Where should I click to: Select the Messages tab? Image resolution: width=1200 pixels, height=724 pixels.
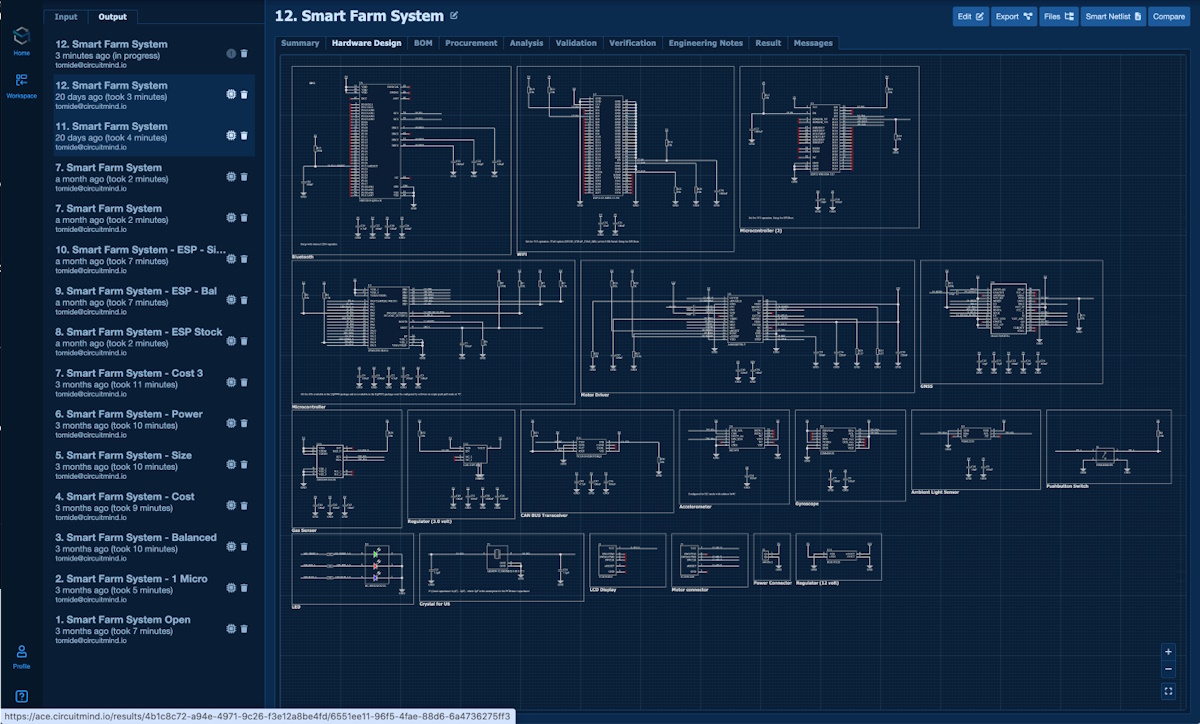coord(812,43)
